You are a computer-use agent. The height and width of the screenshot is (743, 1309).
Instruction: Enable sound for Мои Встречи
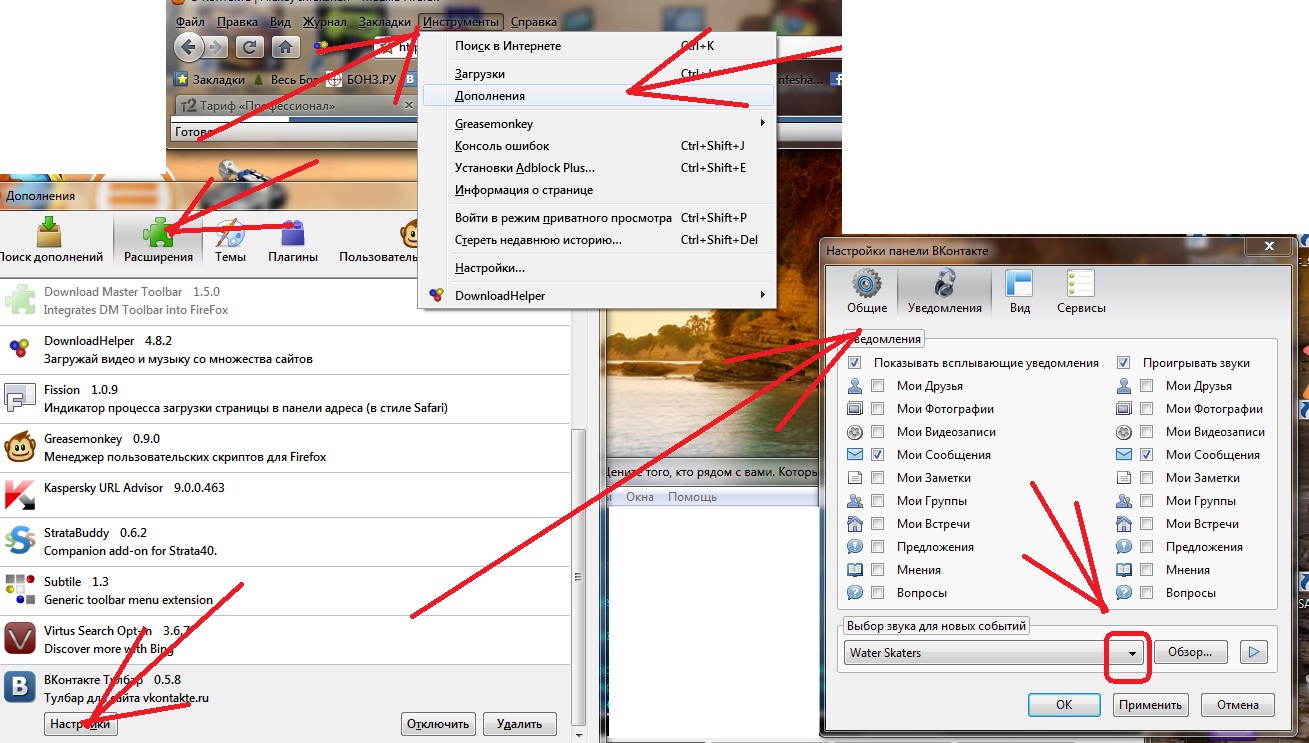click(x=1146, y=524)
